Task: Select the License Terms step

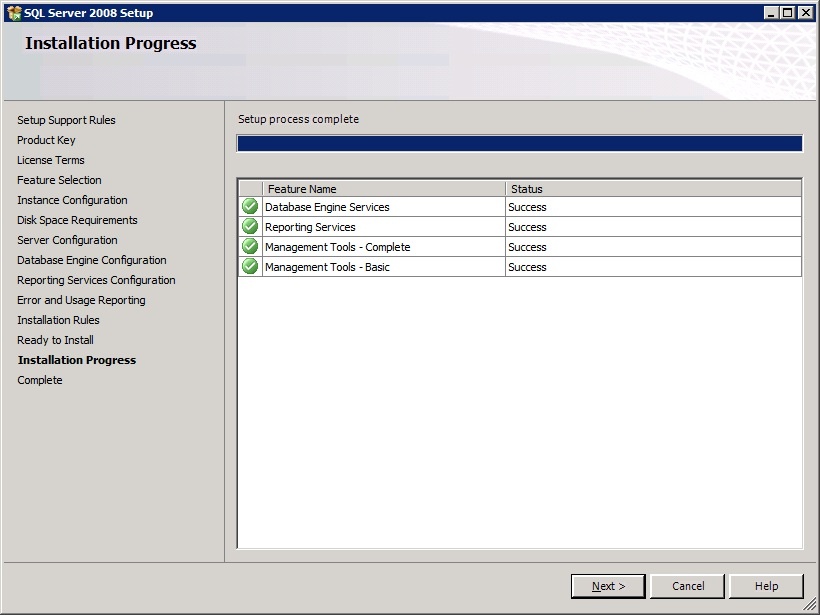Action: point(51,160)
